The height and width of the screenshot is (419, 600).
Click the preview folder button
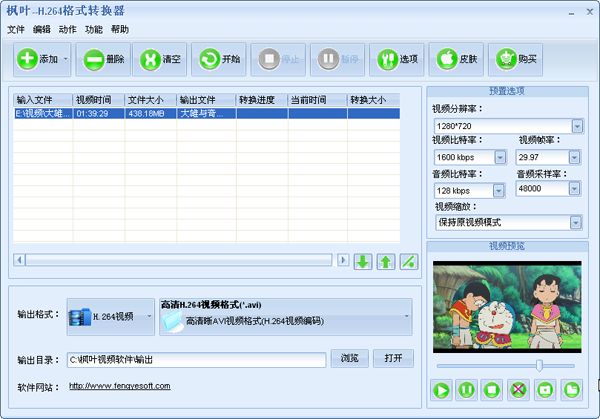(572, 390)
